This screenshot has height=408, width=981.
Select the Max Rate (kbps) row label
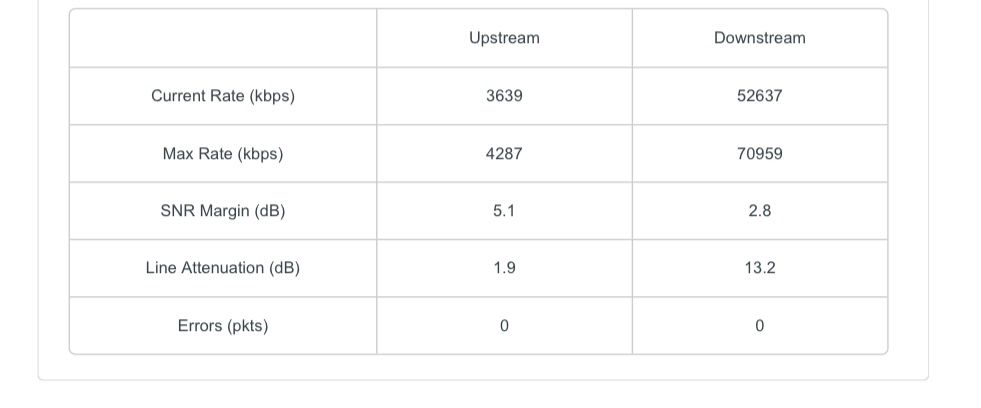point(223,154)
